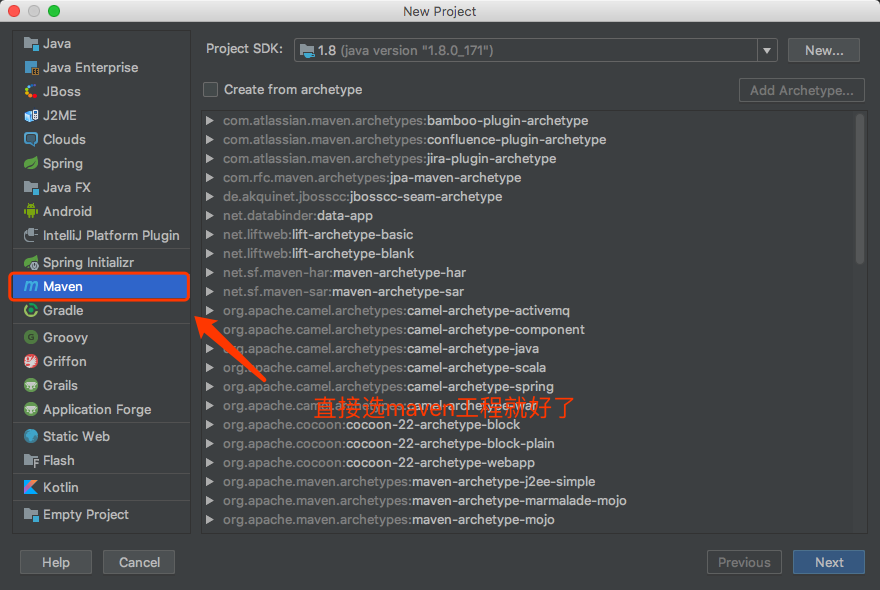Click the Cancel button

(139, 562)
